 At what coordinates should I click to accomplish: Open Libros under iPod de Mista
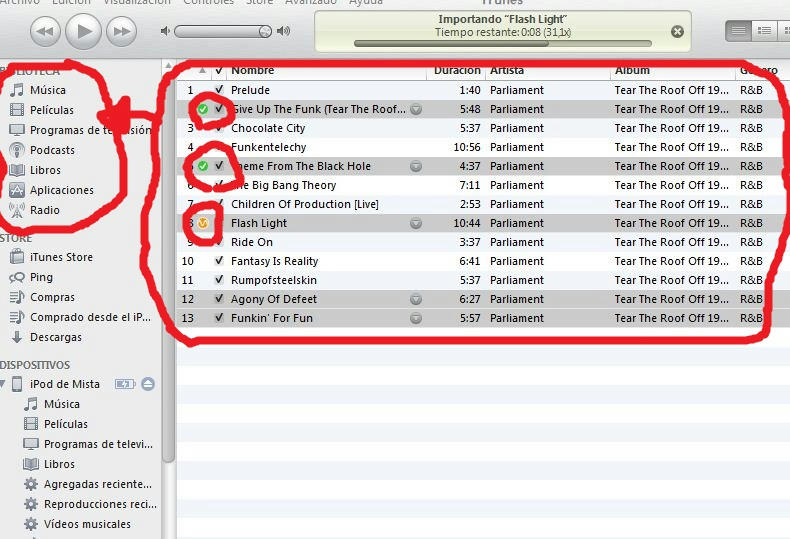[59, 464]
